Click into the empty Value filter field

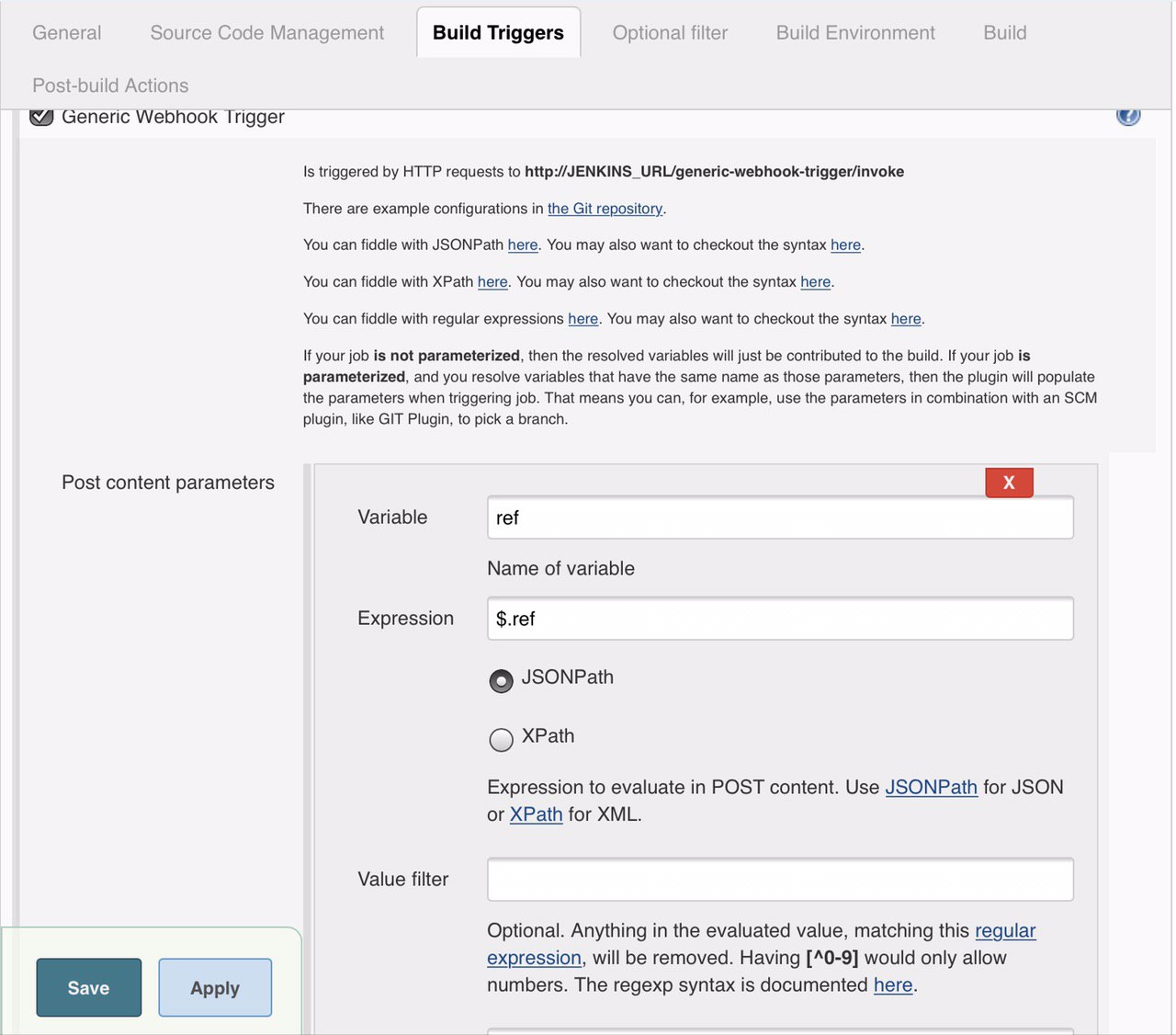coord(780,880)
